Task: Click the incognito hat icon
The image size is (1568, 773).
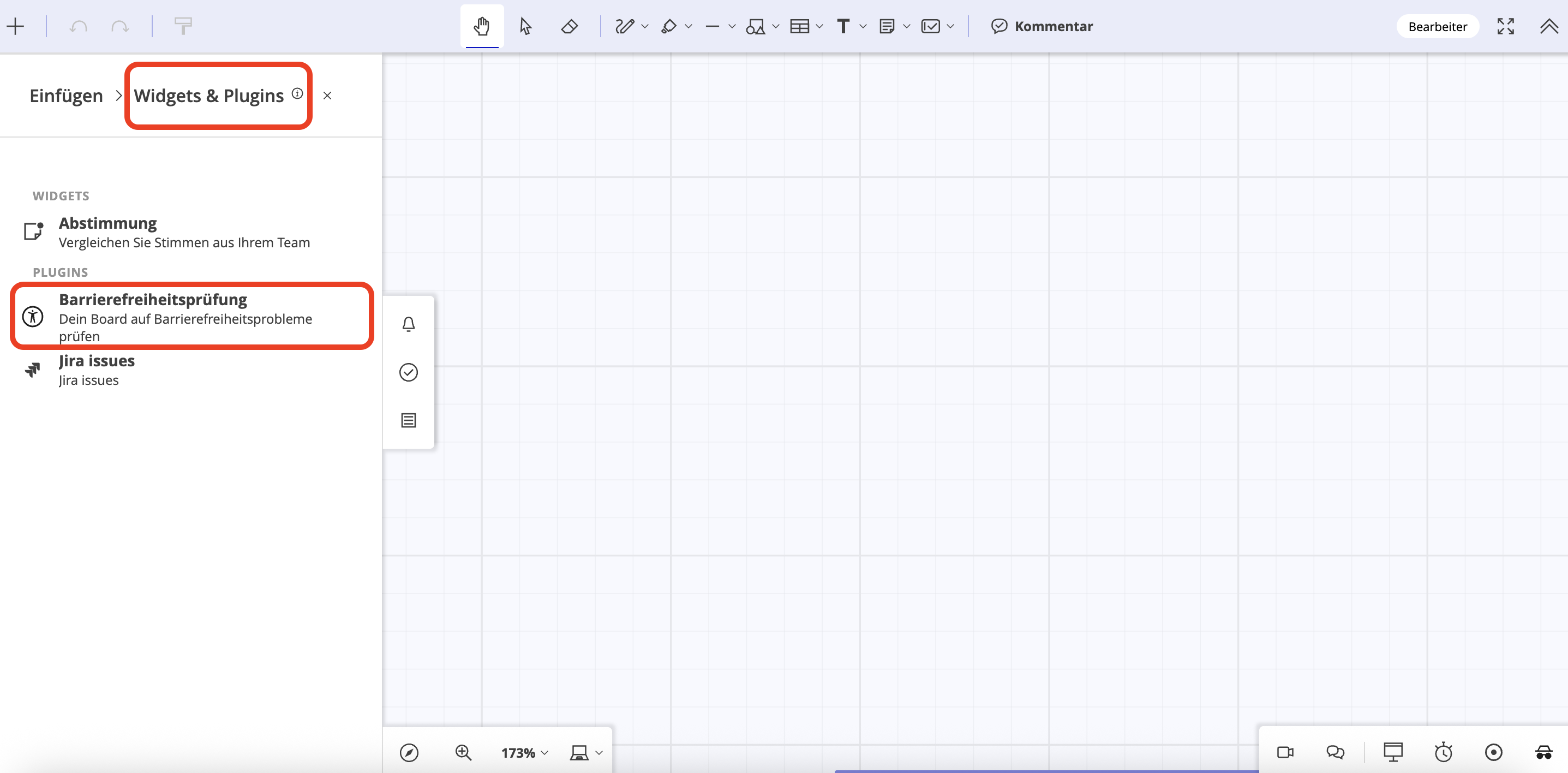Action: (1543, 752)
